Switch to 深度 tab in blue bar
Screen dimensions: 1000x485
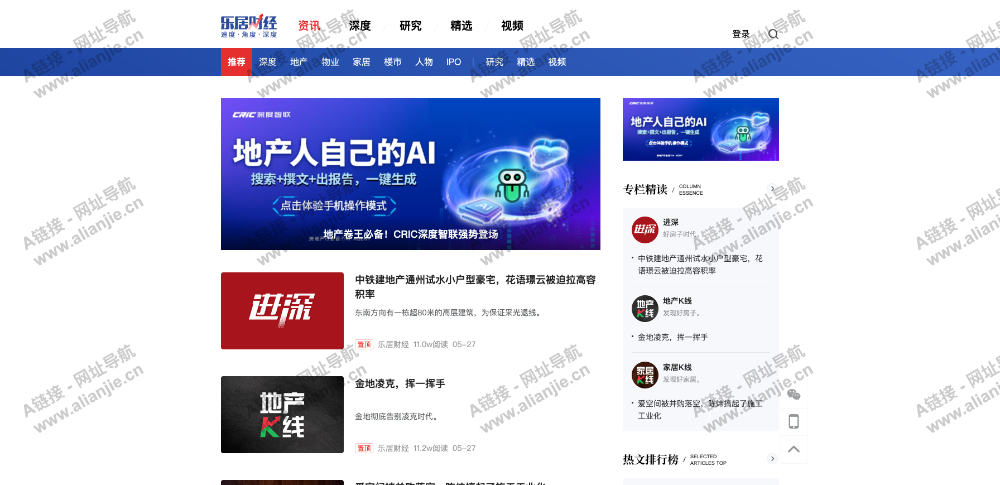pyautogui.click(x=268, y=62)
